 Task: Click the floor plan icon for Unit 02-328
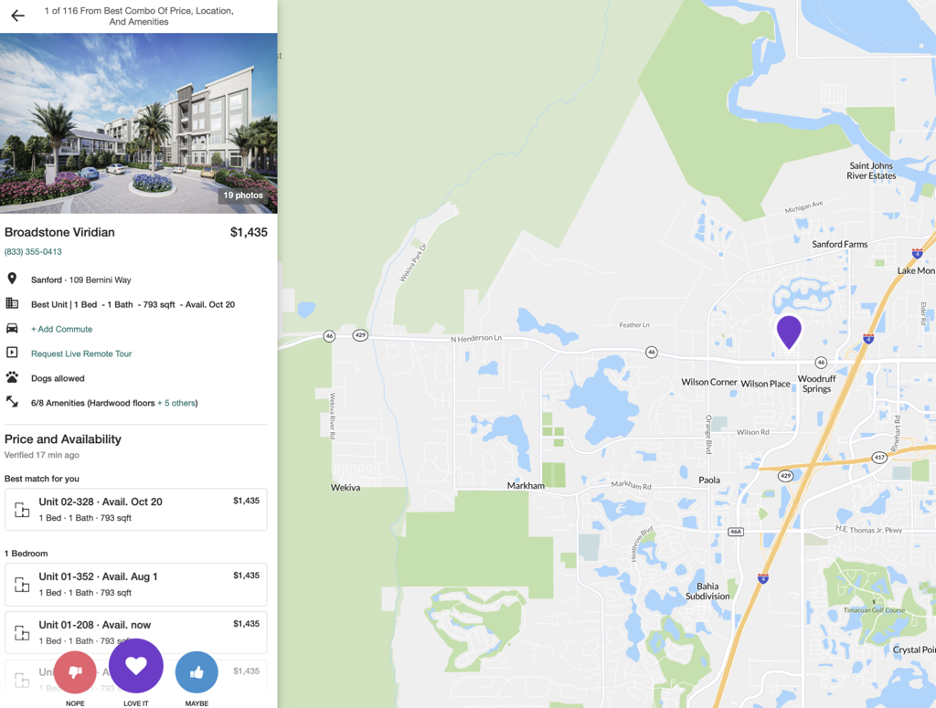pos(22,510)
